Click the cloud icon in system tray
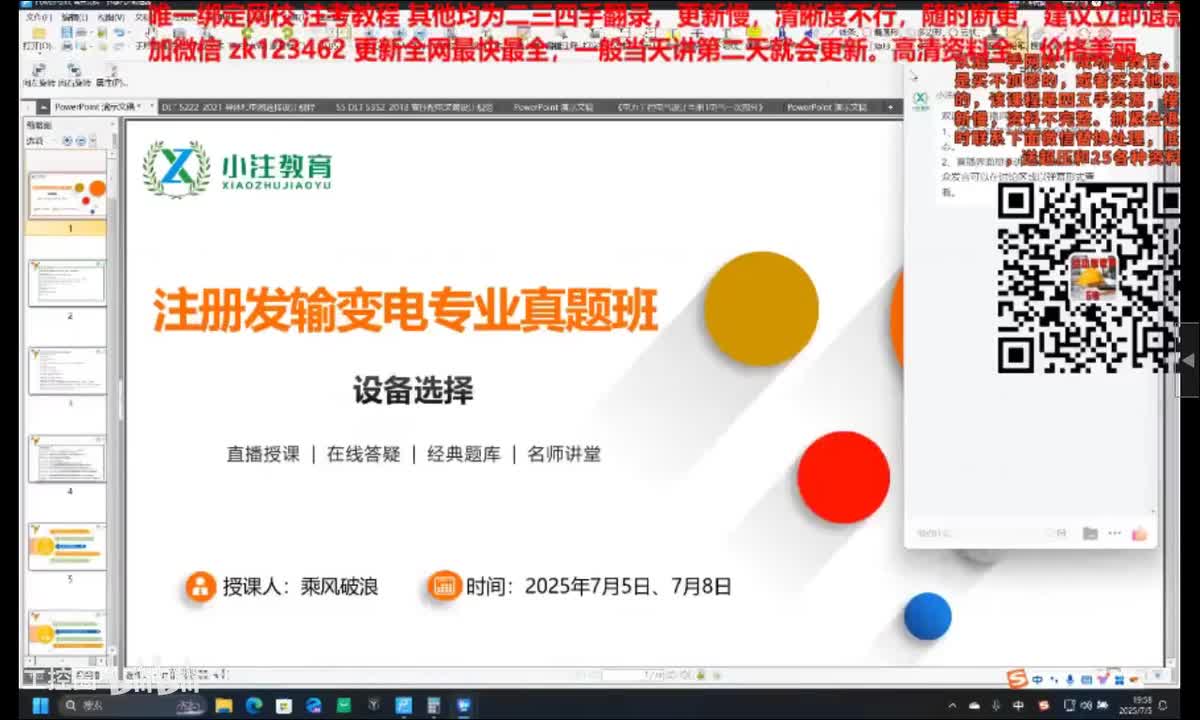Viewport: 1200px width, 720px height. (x=976, y=706)
